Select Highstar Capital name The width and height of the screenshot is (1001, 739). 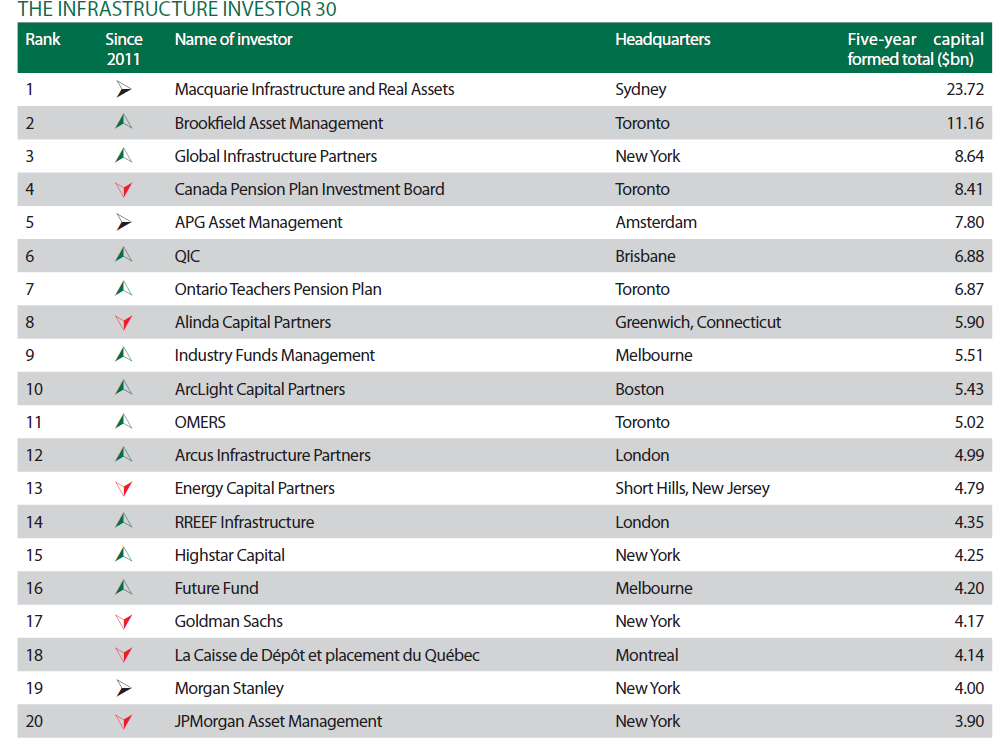230,555
